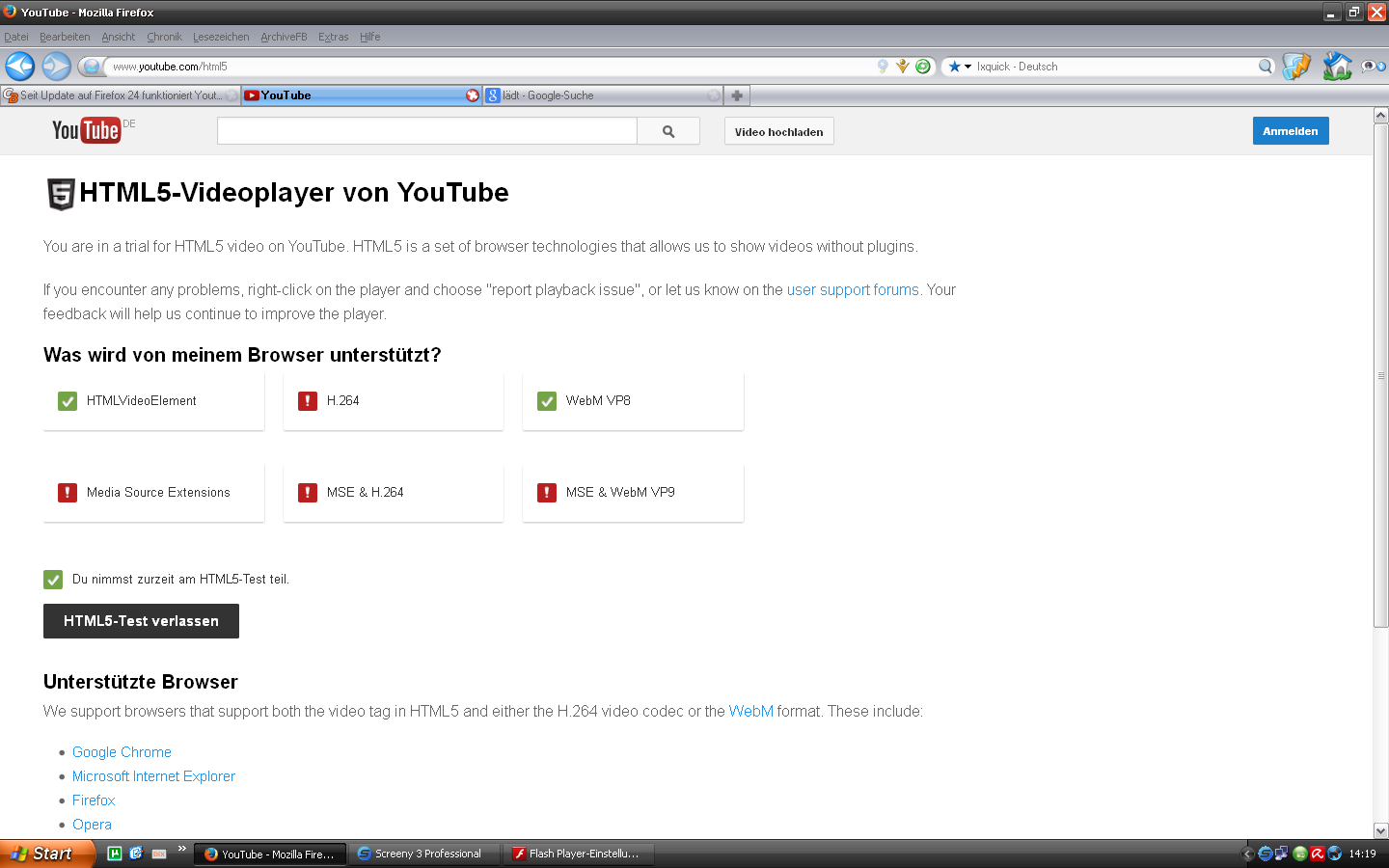Open the Datei menu
Screen dimensions: 1389x868
click(x=16, y=37)
